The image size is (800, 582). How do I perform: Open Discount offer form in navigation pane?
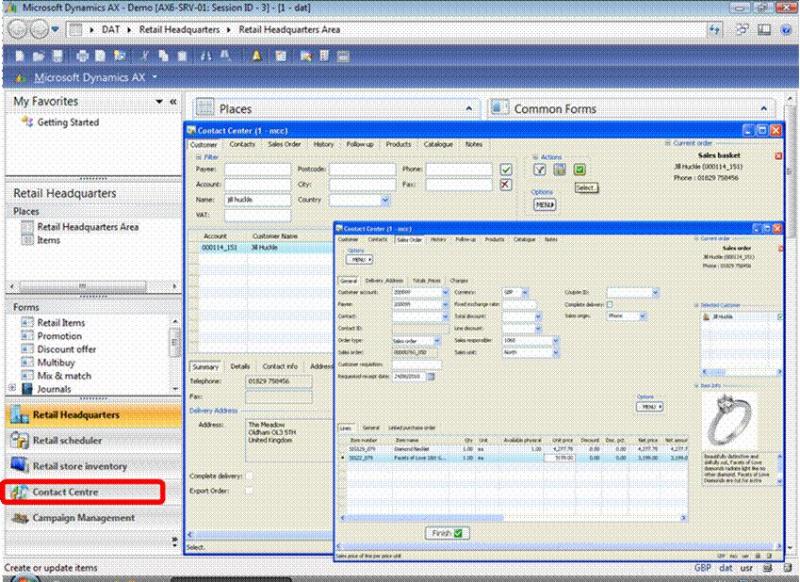click(66, 349)
